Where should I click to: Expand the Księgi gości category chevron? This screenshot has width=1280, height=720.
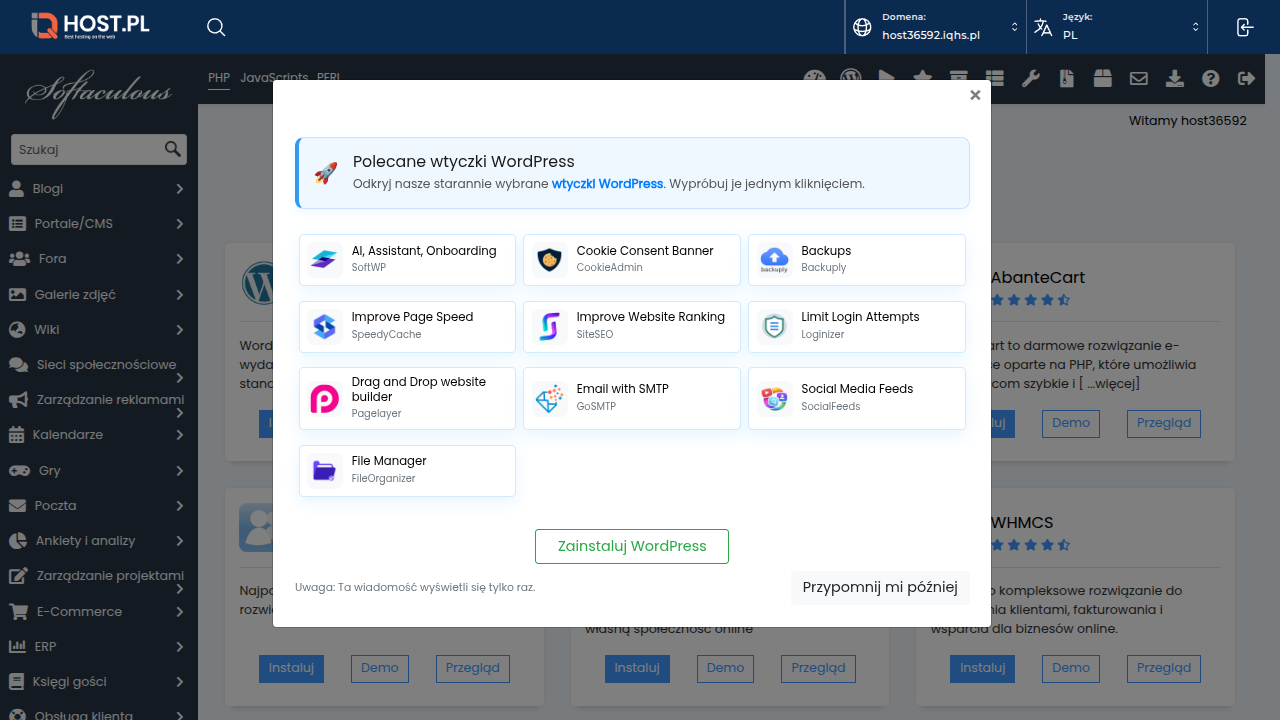tap(180, 682)
